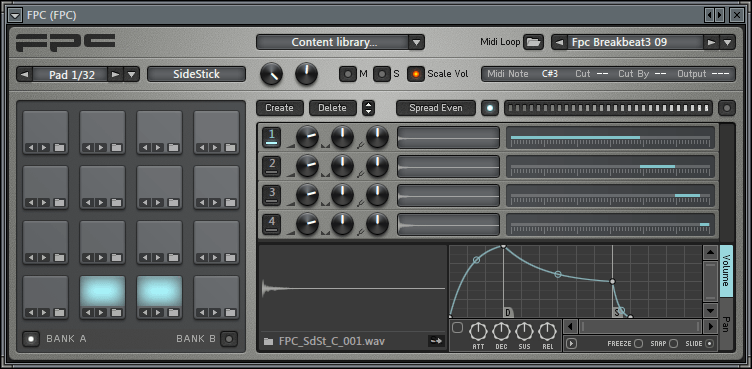Expand Midi loop list dropdown arrow
The image size is (752, 369).
[727, 42]
